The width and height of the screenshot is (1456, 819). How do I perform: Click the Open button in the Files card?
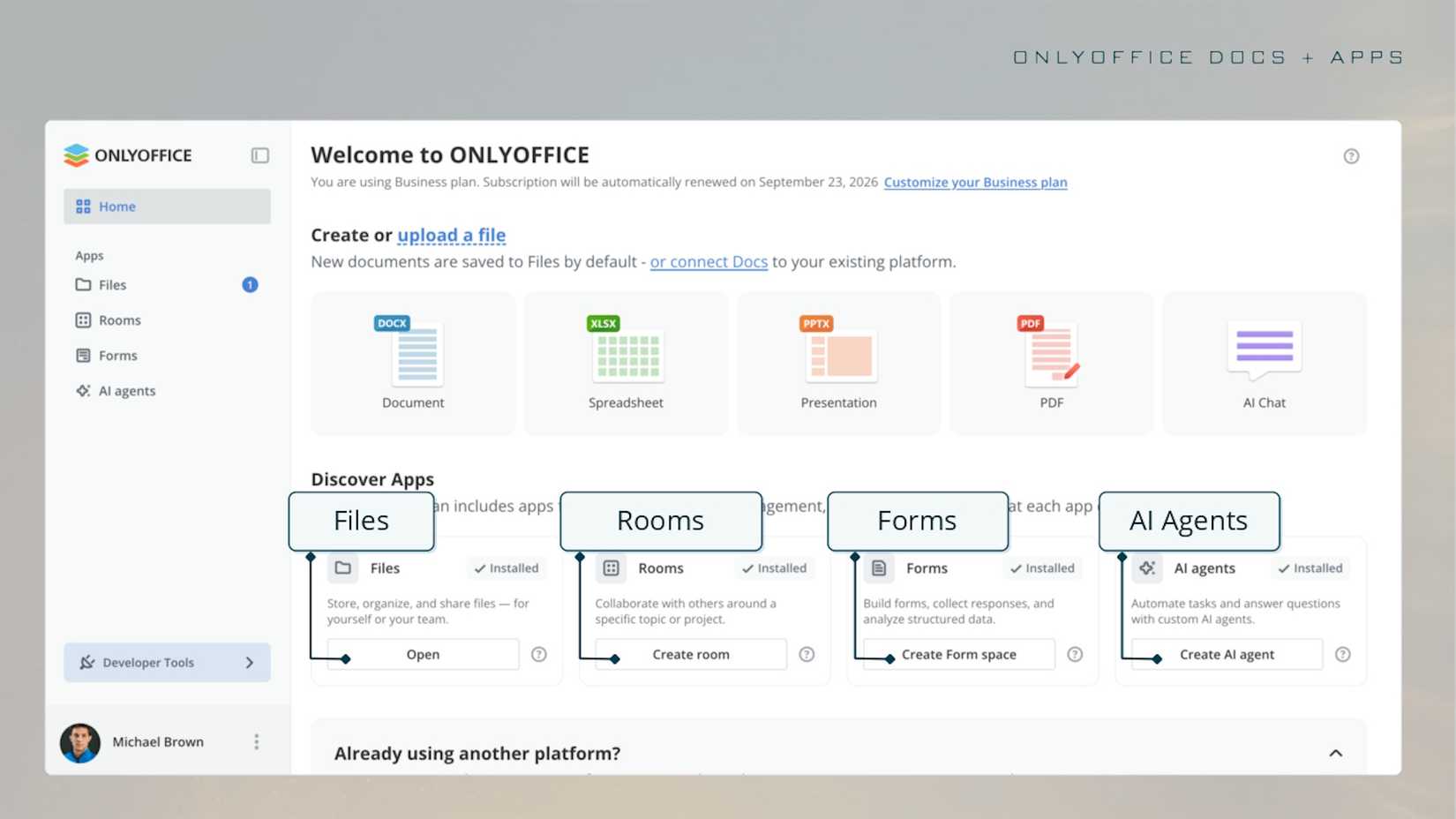click(x=423, y=655)
